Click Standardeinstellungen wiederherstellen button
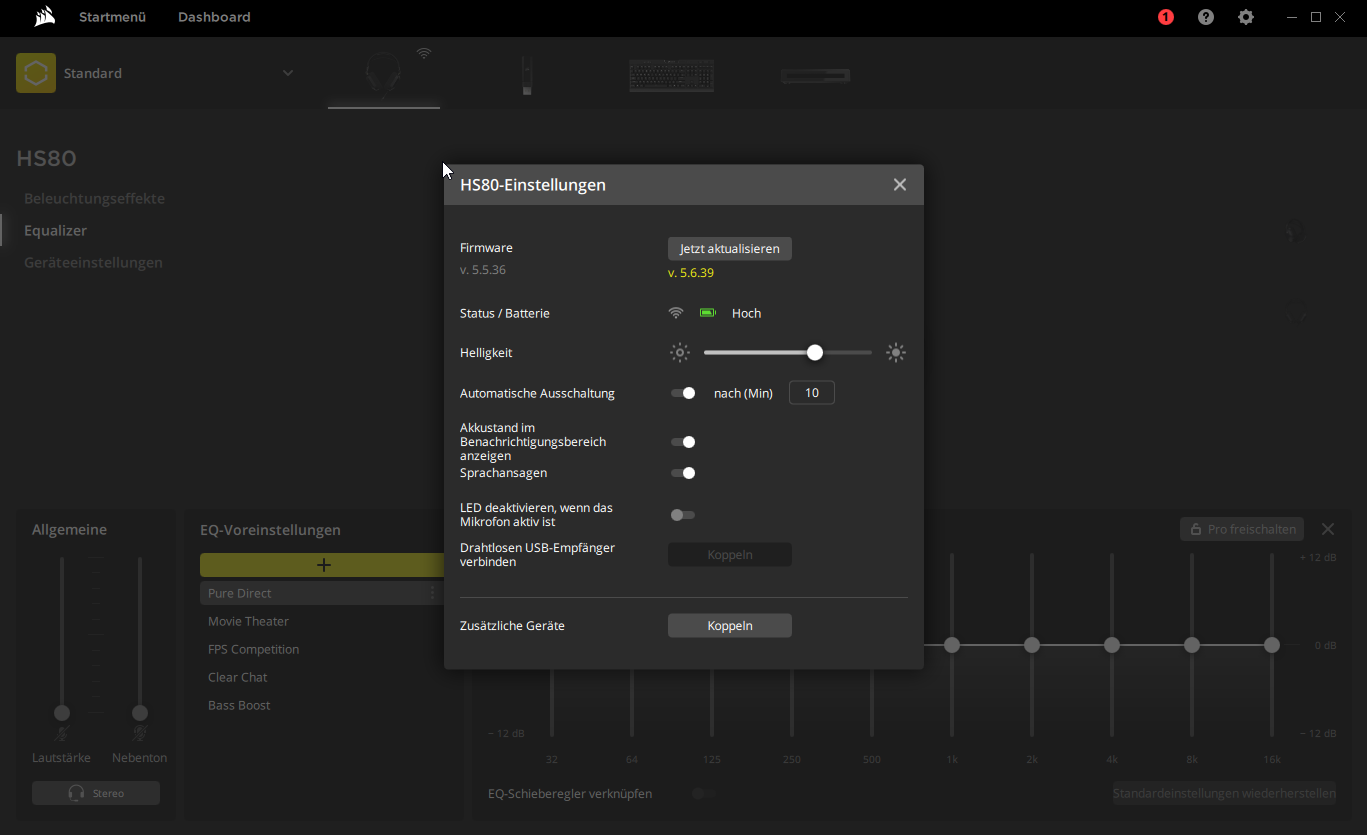1367x835 pixels. pos(1224,793)
